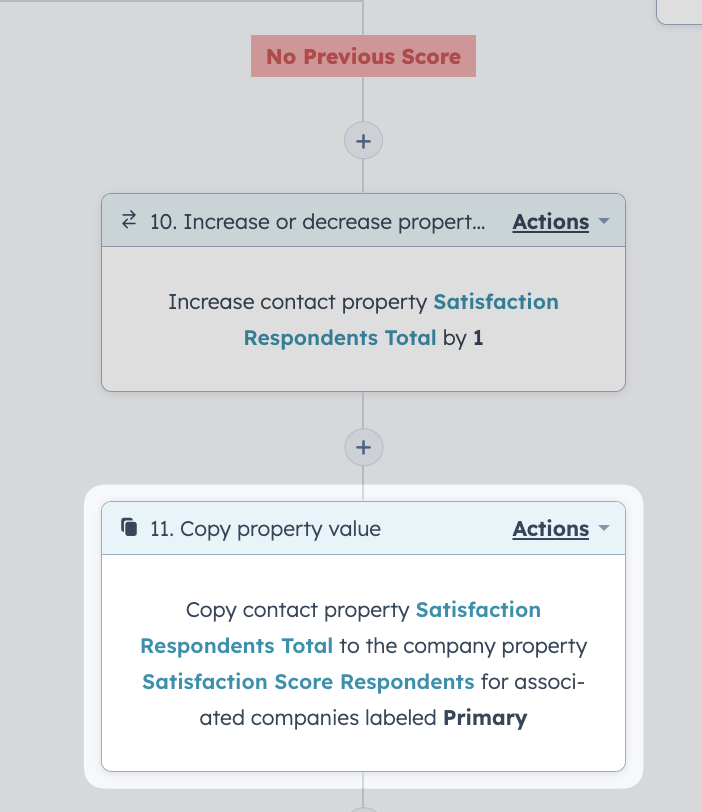Click the copy icon on step 11
This screenshot has height=812, width=702.
129,527
